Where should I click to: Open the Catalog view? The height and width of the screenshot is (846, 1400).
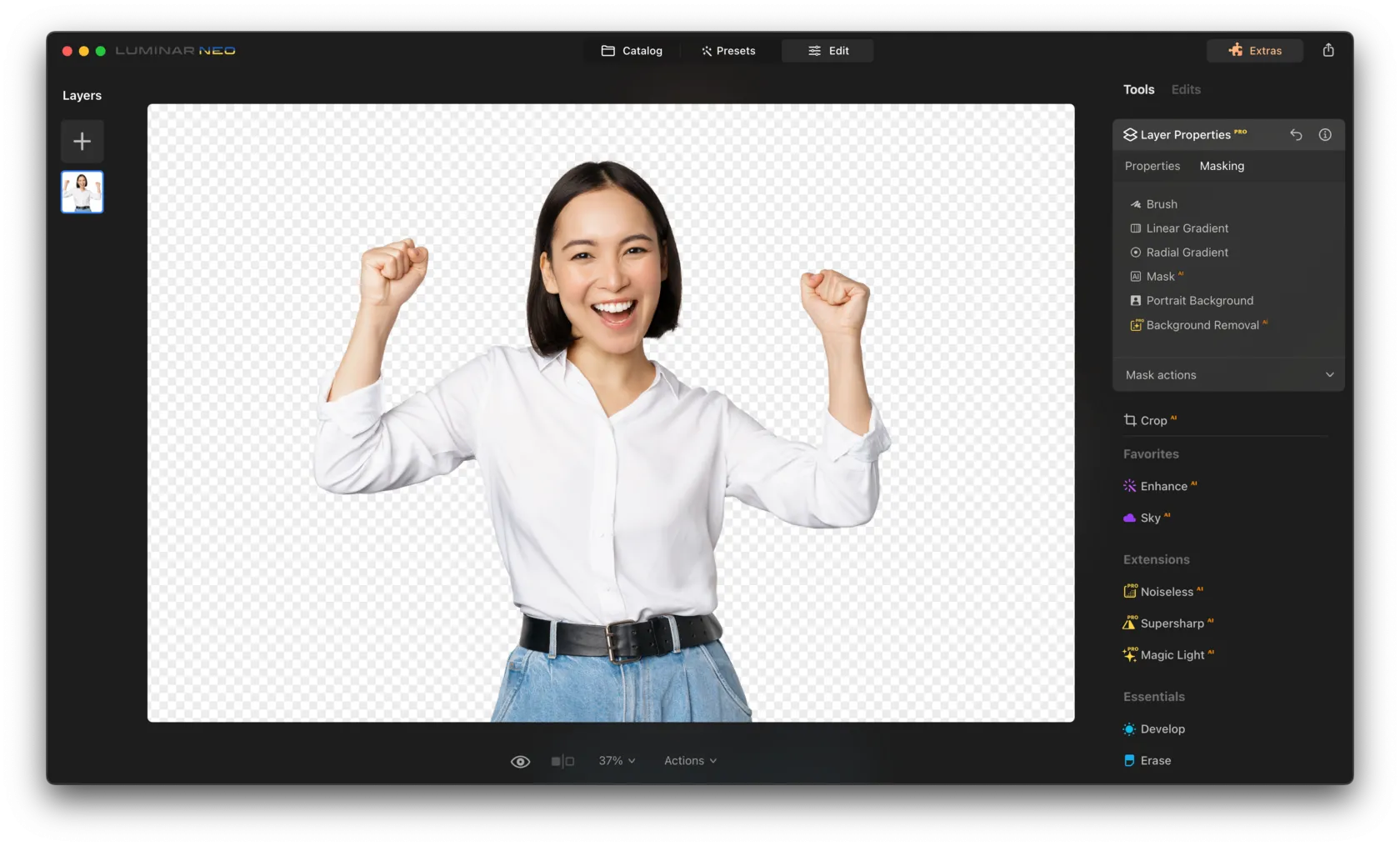632,51
